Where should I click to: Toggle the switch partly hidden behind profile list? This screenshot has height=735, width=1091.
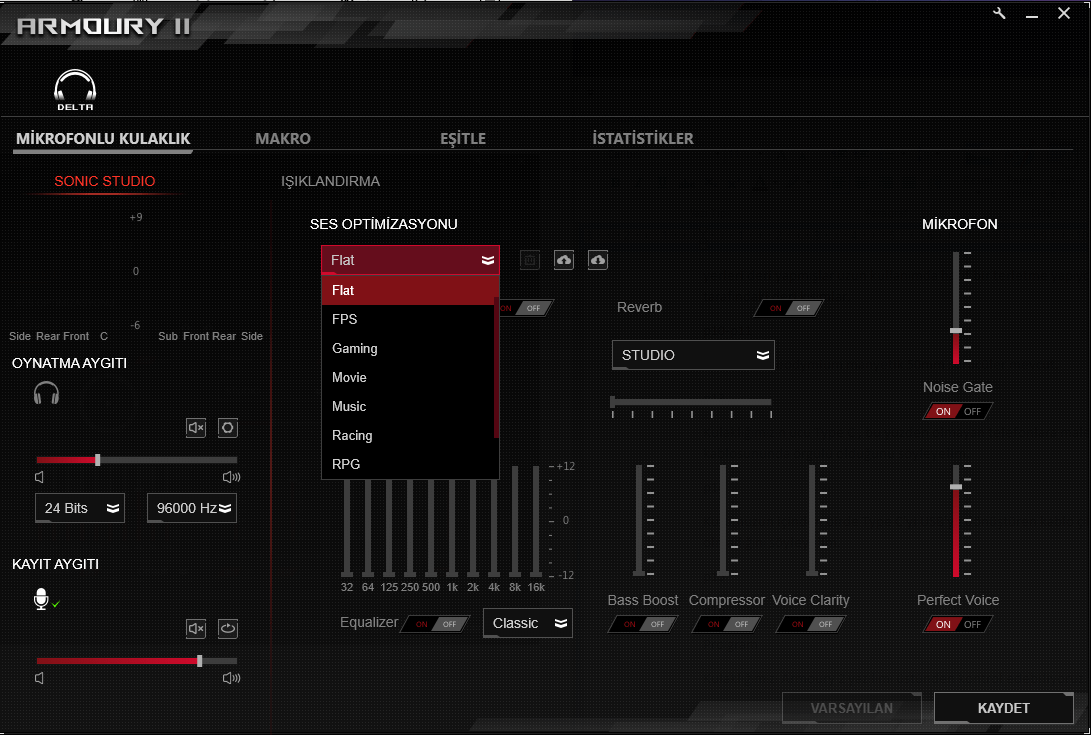coord(527,308)
